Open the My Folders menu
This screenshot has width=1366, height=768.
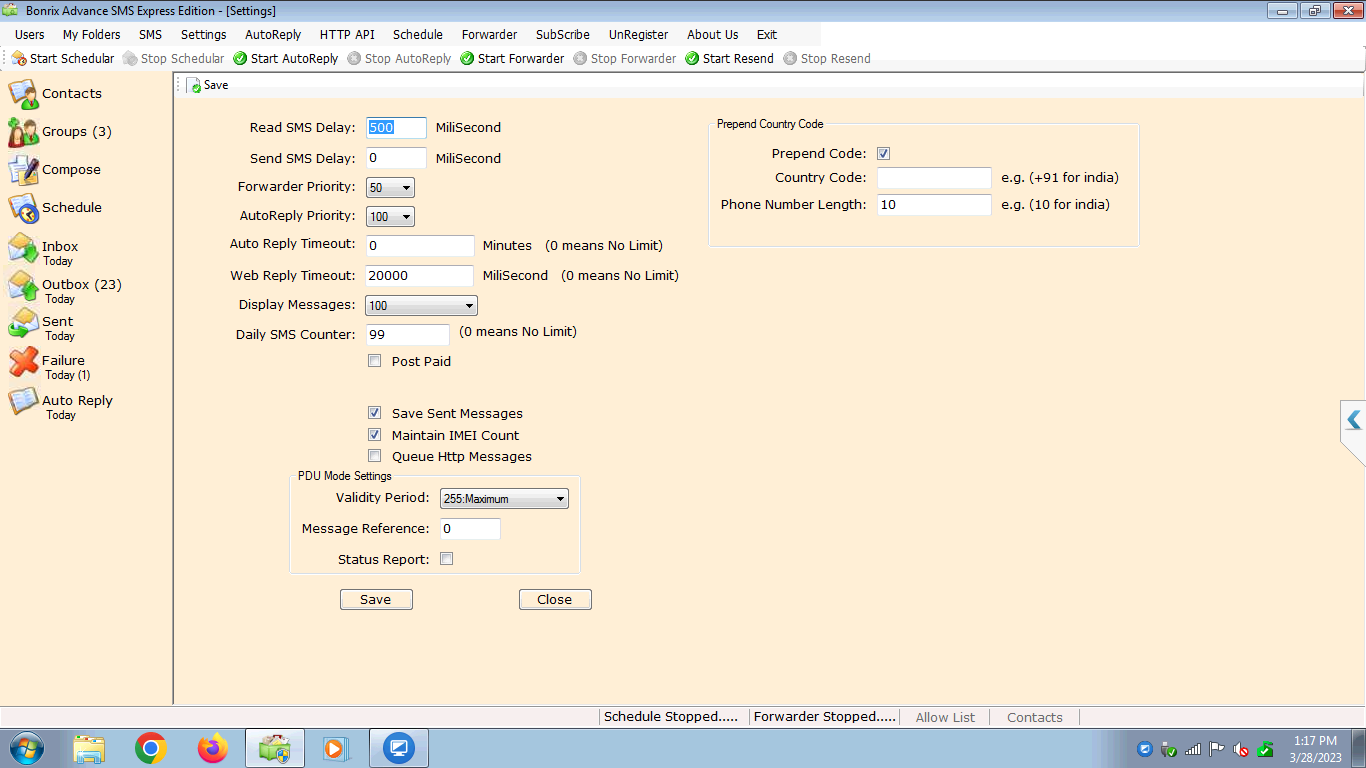tap(92, 35)
